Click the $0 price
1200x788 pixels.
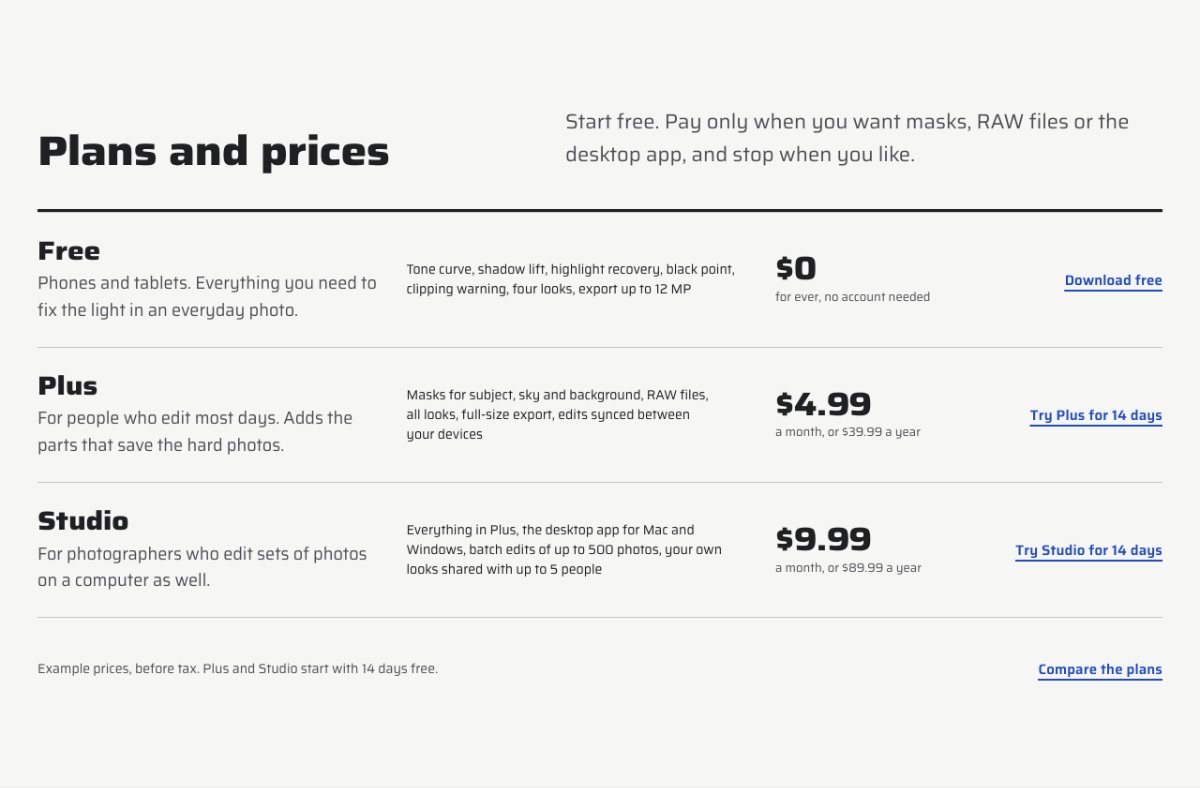tap(796, 268)
